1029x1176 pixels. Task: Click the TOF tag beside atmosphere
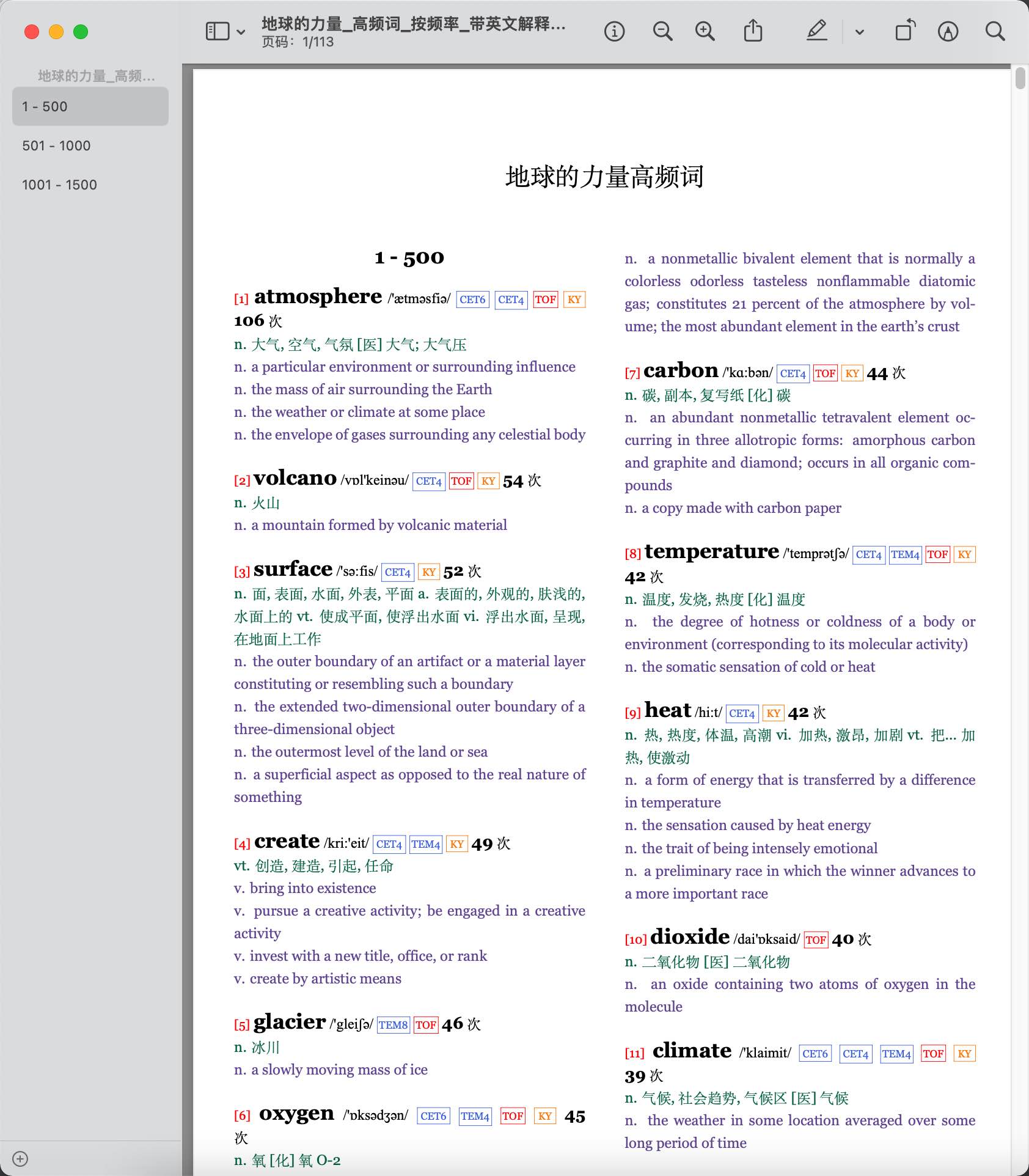click(x=545, y=300)
